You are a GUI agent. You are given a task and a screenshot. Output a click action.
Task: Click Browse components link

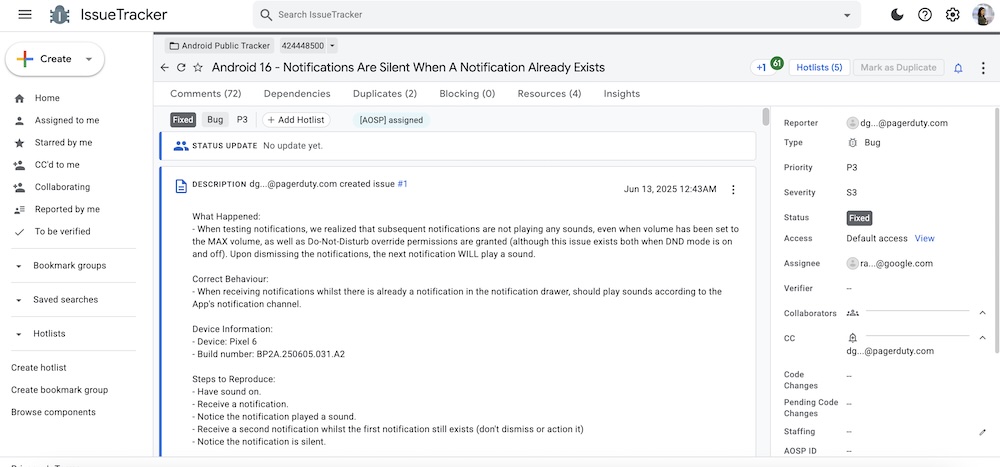pos(53,412)
